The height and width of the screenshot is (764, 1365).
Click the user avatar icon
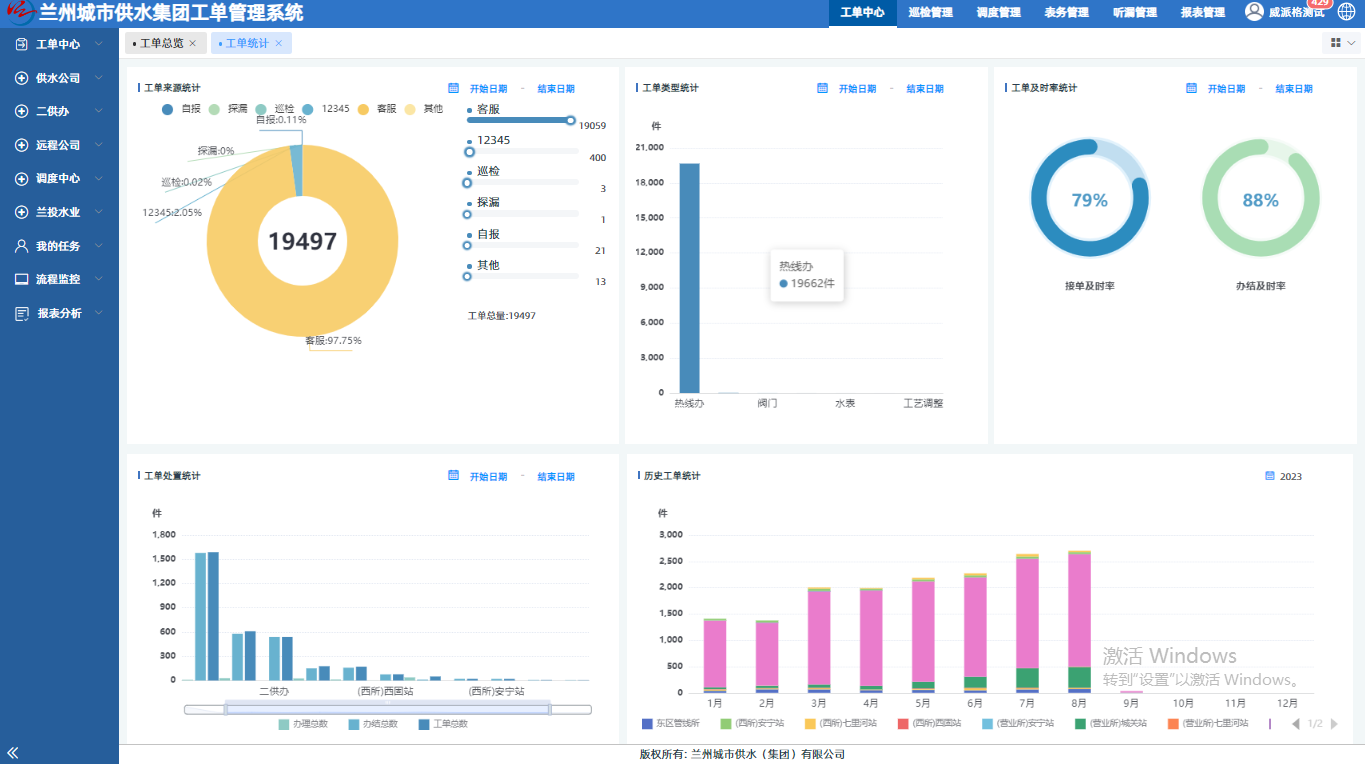click(1254, 11)
